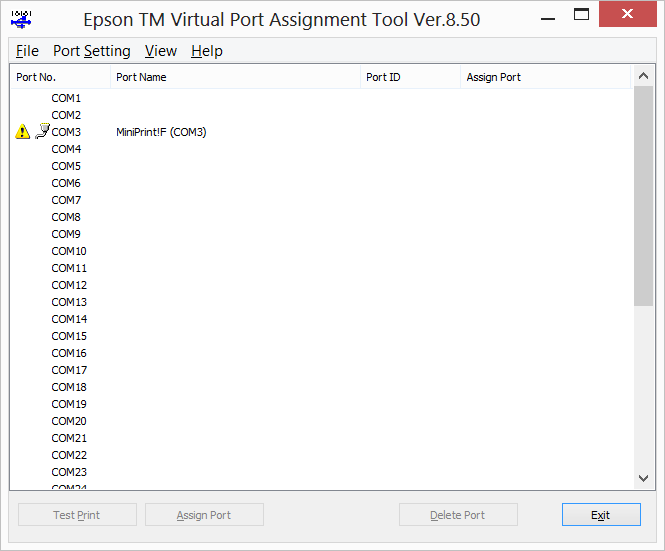The height and width of the screenshot is (551, 665).
Task: Maximize the Virtual Port Assignment Tool window
Action: 581,14
